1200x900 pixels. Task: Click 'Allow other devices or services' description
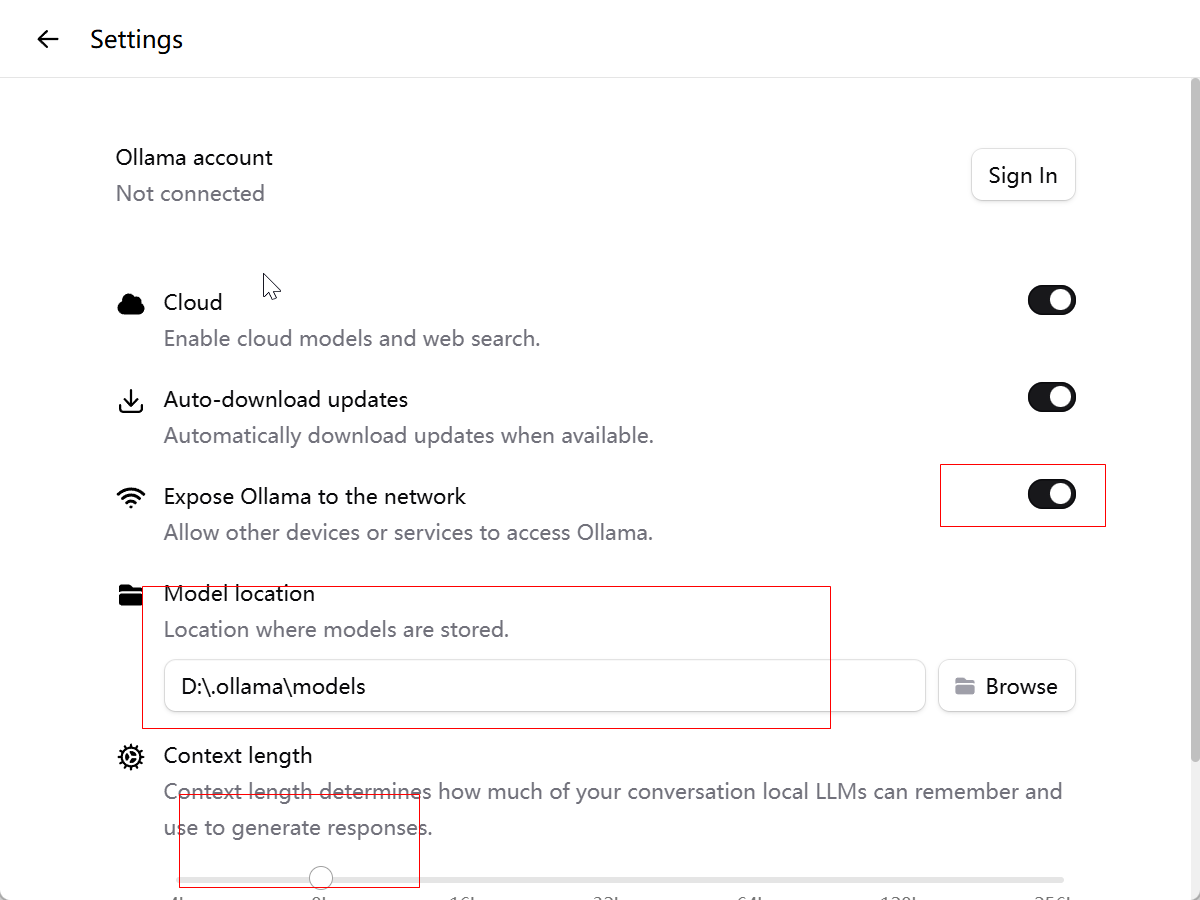(x=408, y=533)
